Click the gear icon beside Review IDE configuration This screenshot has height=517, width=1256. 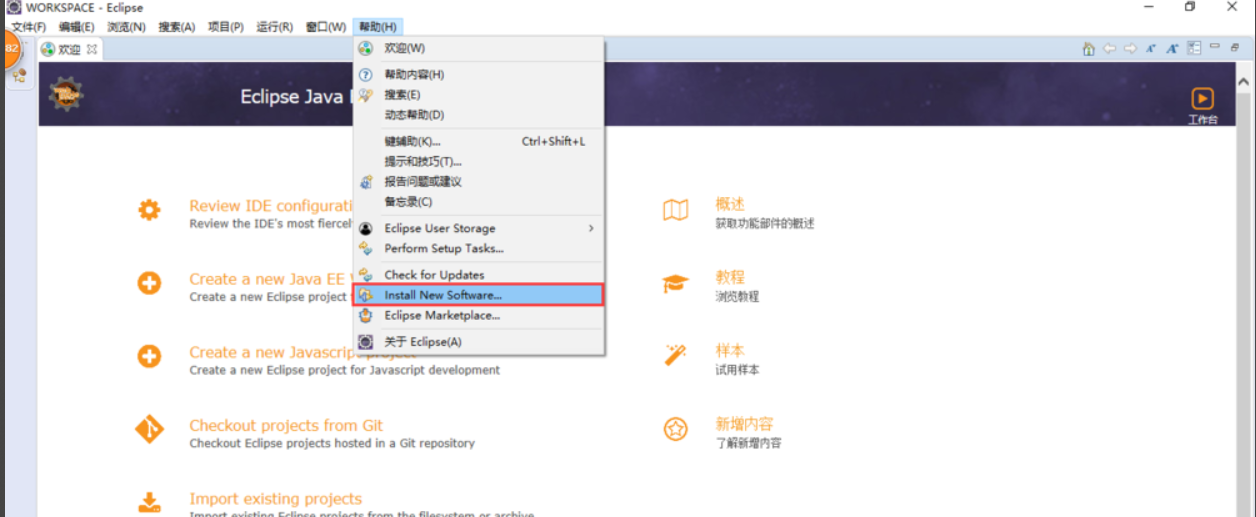click(x=149, y=210)
